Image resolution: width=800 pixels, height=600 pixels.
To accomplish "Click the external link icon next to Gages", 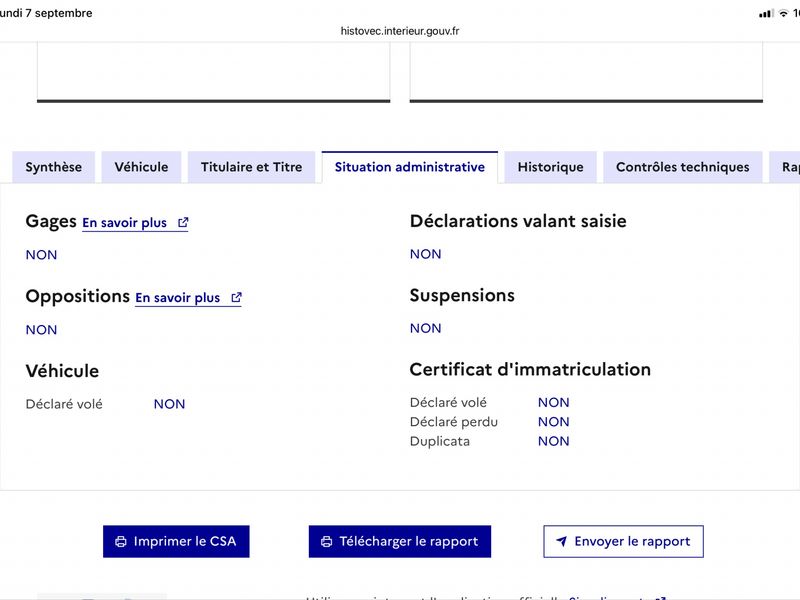I will [183, 222].
